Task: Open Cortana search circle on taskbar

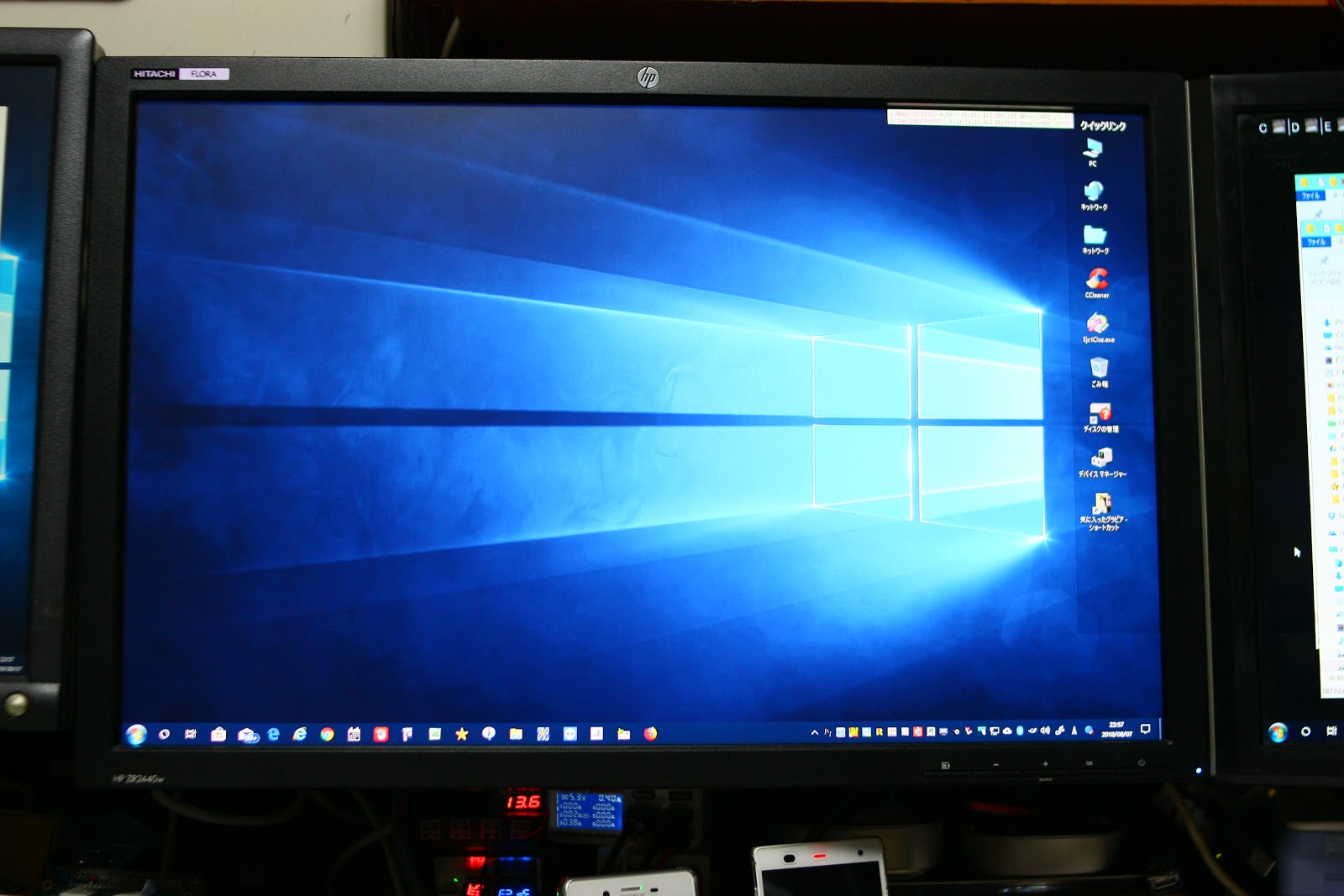Action: click(164, 734)
